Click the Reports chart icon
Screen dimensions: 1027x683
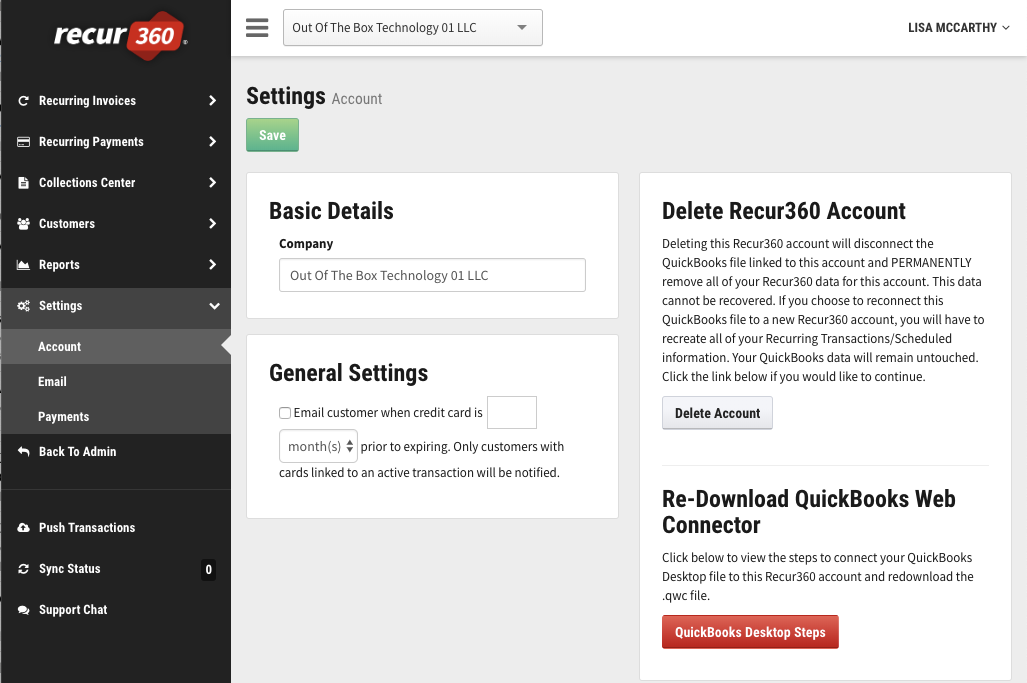pyautogui.click(x=24, y=265)
